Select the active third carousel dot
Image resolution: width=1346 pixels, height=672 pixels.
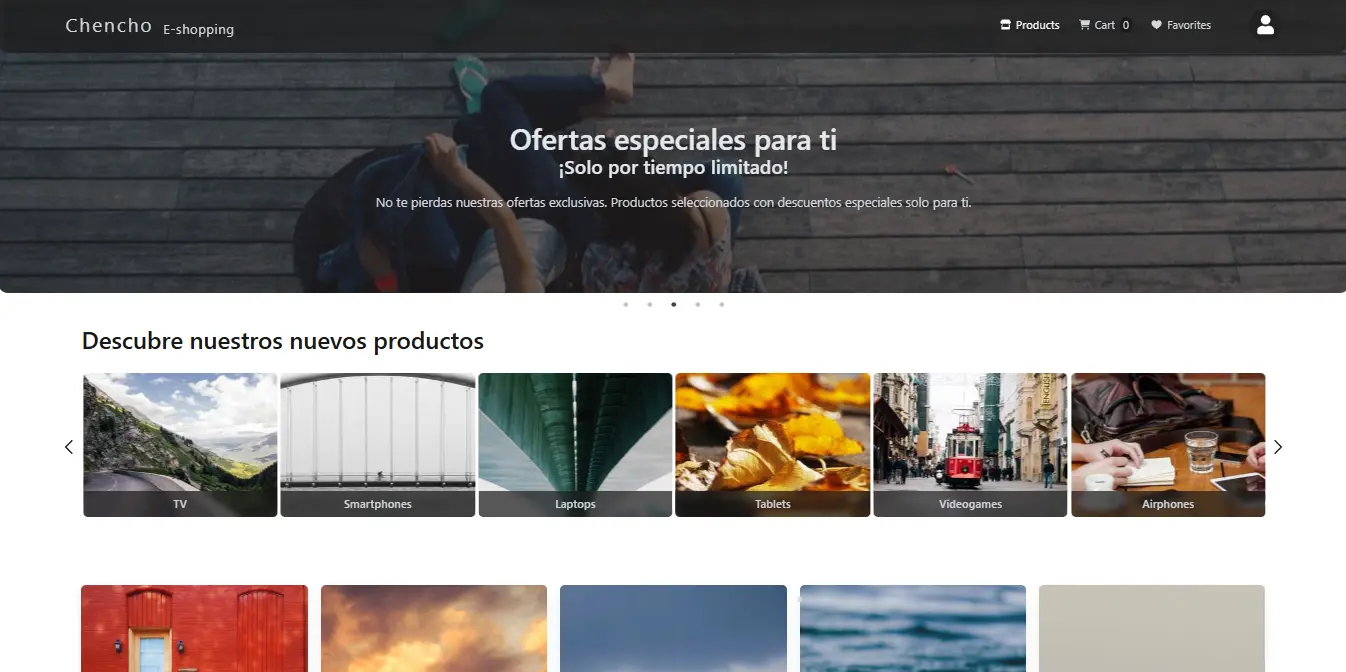pos(674,304)
